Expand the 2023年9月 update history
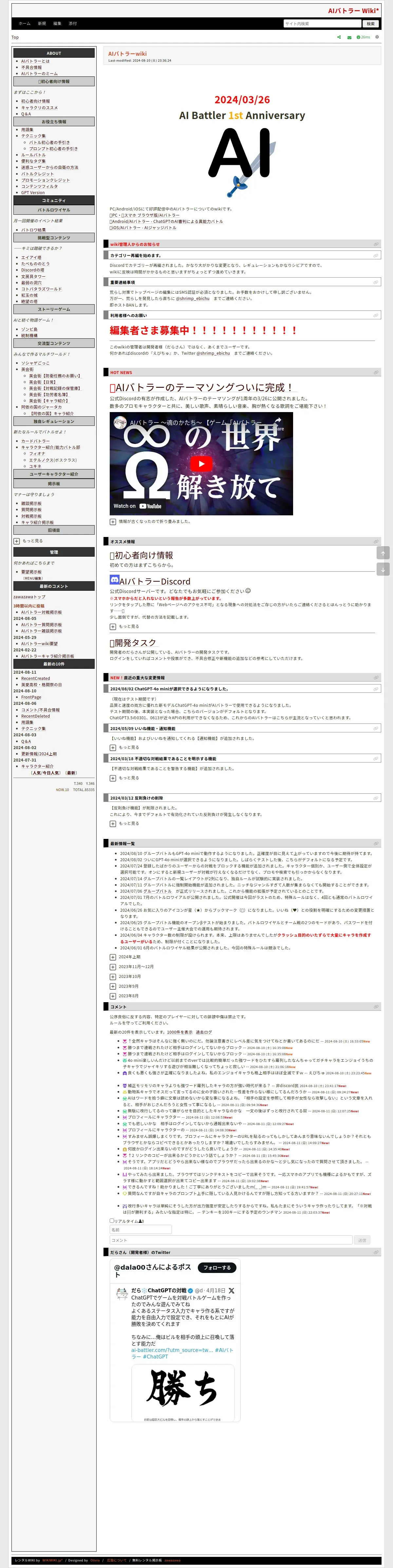 pyautogui.click(x=113, y=986)
